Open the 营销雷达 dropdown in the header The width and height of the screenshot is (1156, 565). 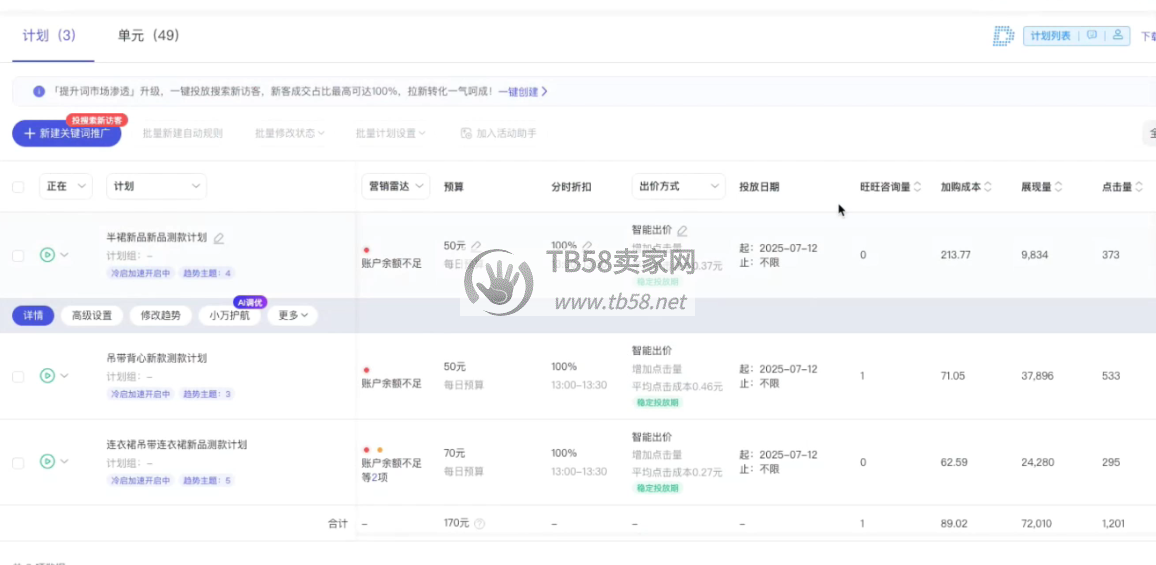point(395,186)
